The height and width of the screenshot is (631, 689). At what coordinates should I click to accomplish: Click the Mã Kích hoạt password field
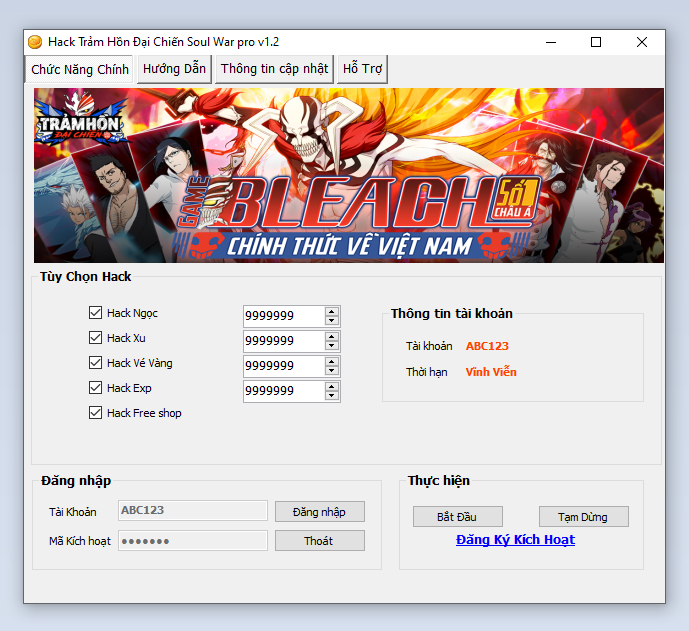coord(192,541)
